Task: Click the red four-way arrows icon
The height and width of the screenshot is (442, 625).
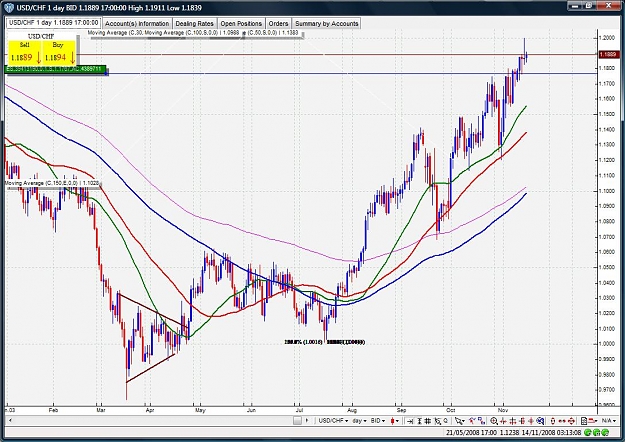Action: tap(571, 421)
